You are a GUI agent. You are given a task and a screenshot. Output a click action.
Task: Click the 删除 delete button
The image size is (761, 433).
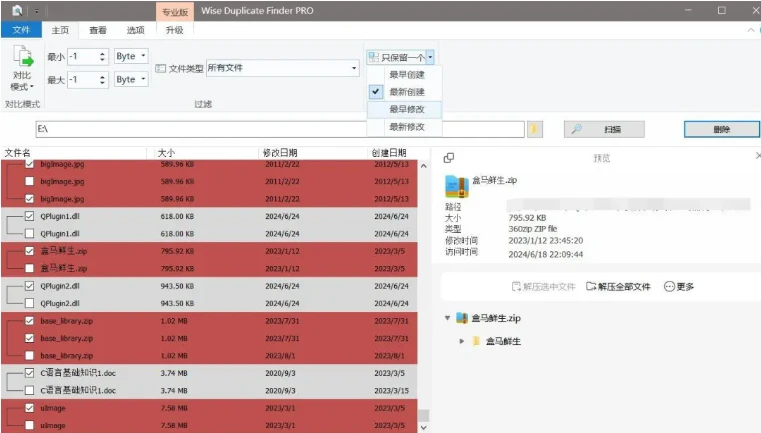(x=721, y=129)
